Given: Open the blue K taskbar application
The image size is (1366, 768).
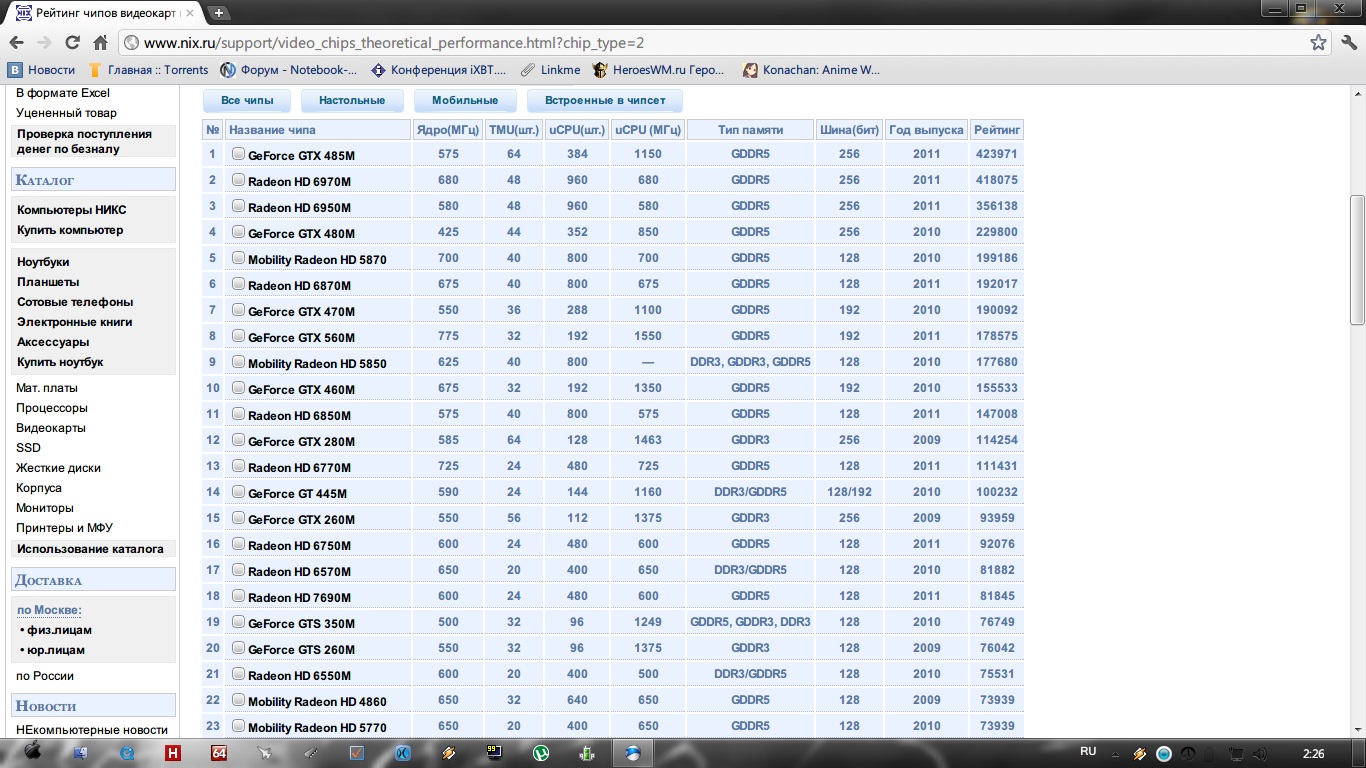Looking at the screenshot, I should pos(403,753).
